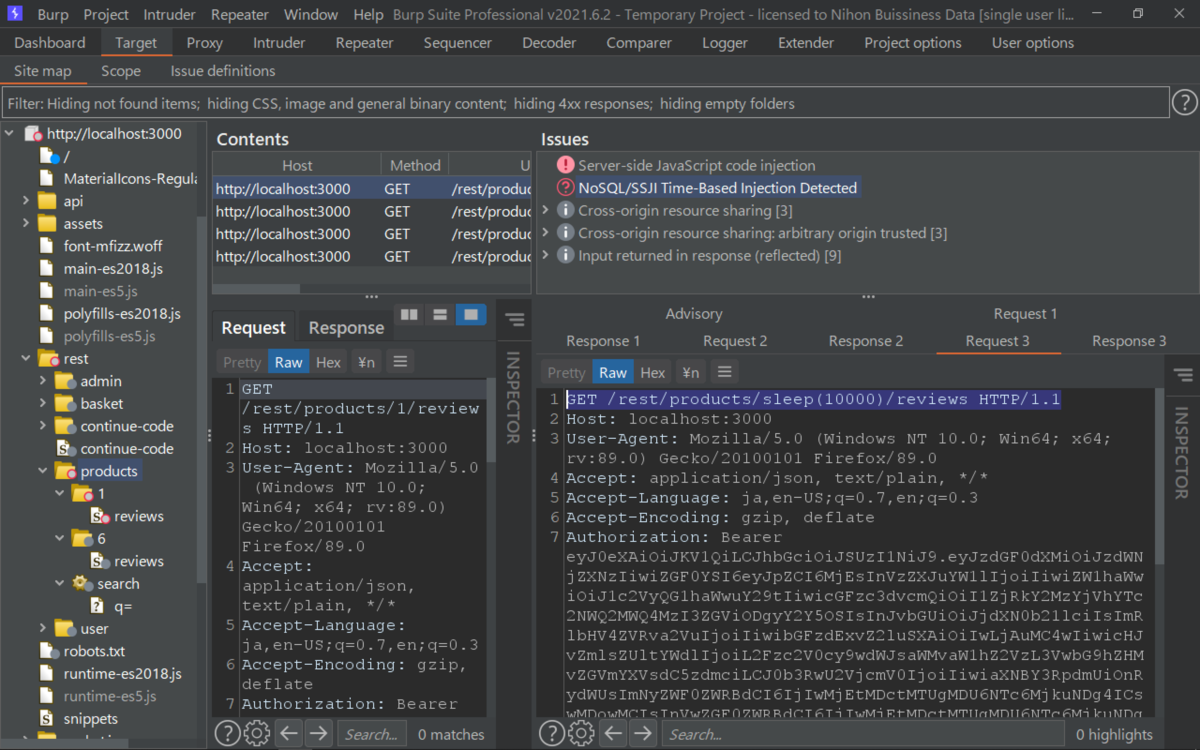Open the Issue definitions sub-tab
Screen dimensions: 1200x750
click(x=223, y=71)
